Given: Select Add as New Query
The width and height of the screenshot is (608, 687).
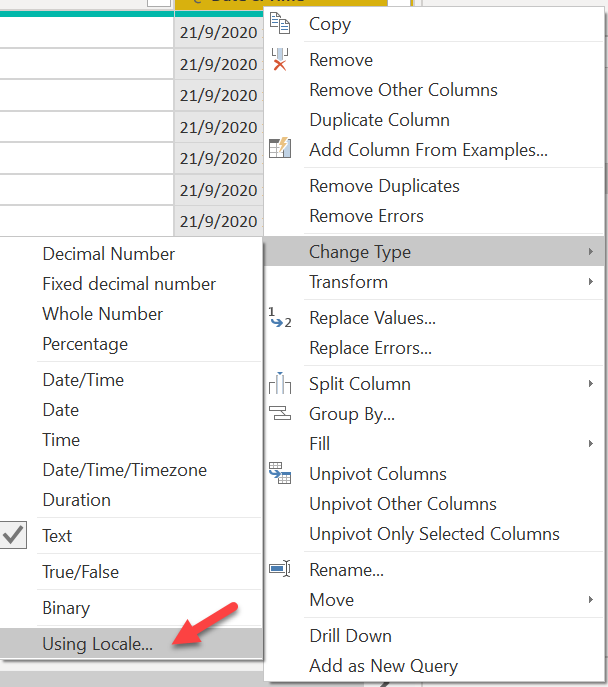Looking at the screenshot, I should click(x=383, y=666).
